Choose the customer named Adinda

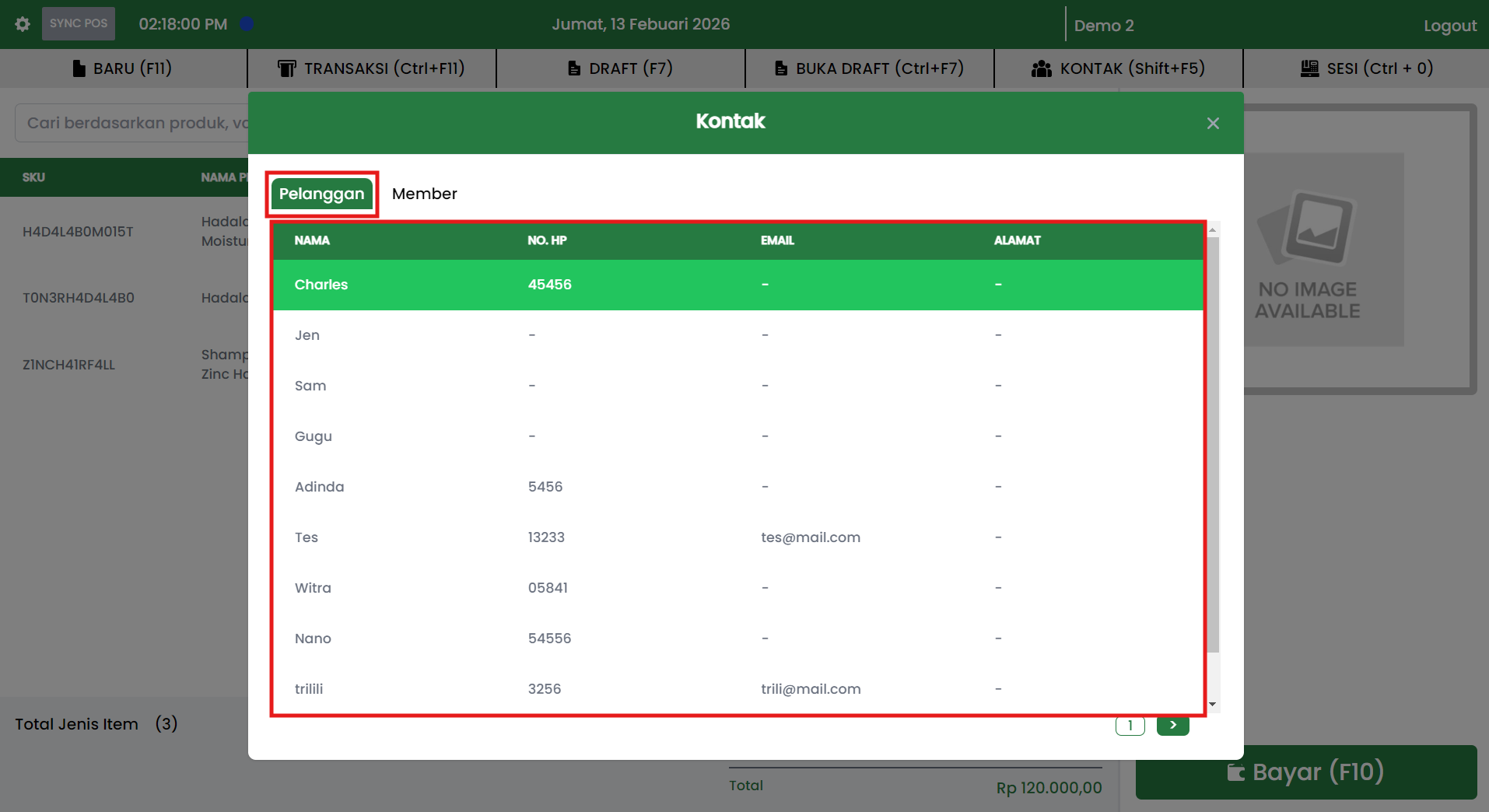[x=737, y=487]
